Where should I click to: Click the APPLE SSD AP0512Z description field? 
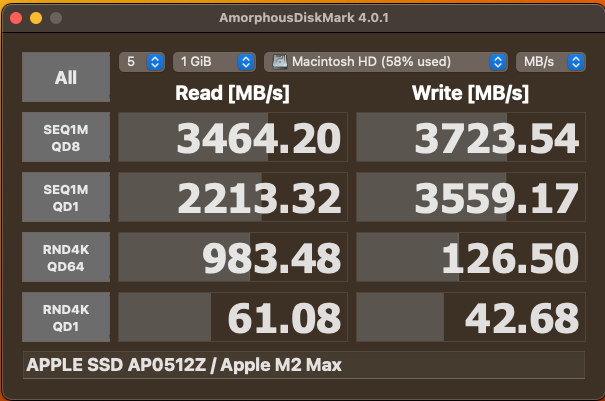303,365
